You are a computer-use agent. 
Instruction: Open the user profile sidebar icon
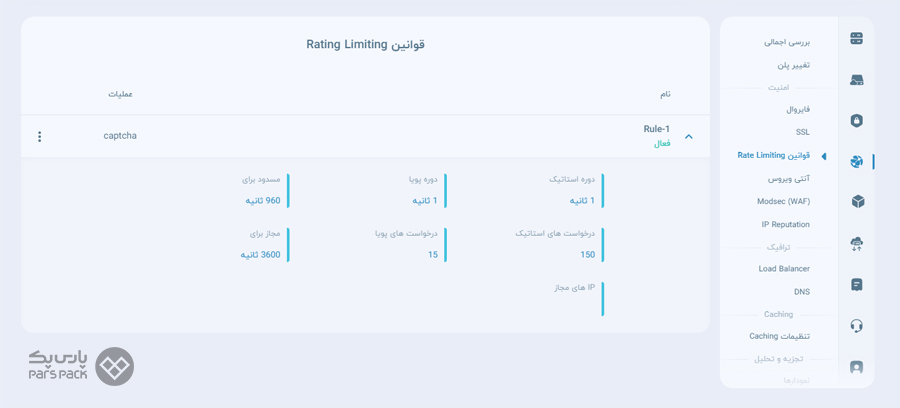click(856, 367)
